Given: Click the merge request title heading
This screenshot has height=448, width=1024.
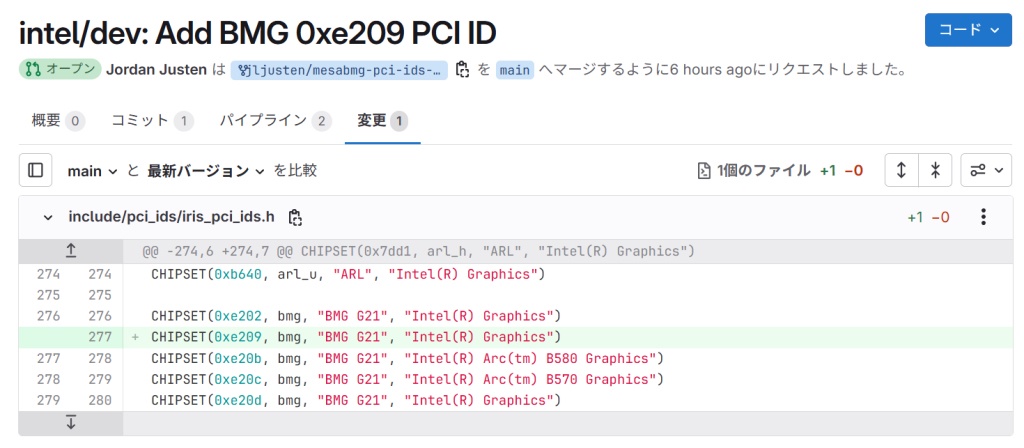Looking at the screenshot, I should (259, 33).
